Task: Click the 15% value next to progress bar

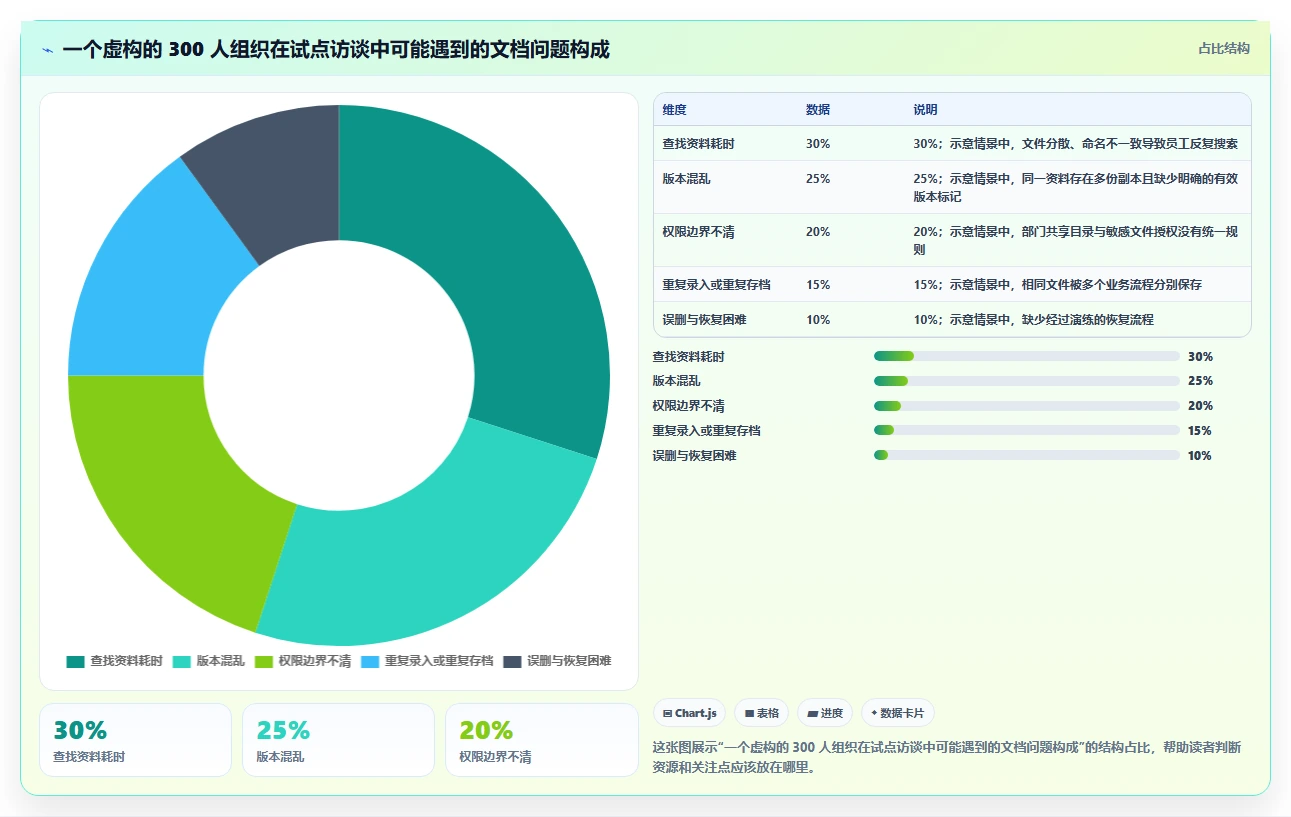Action: click(x=1200, y=431)
